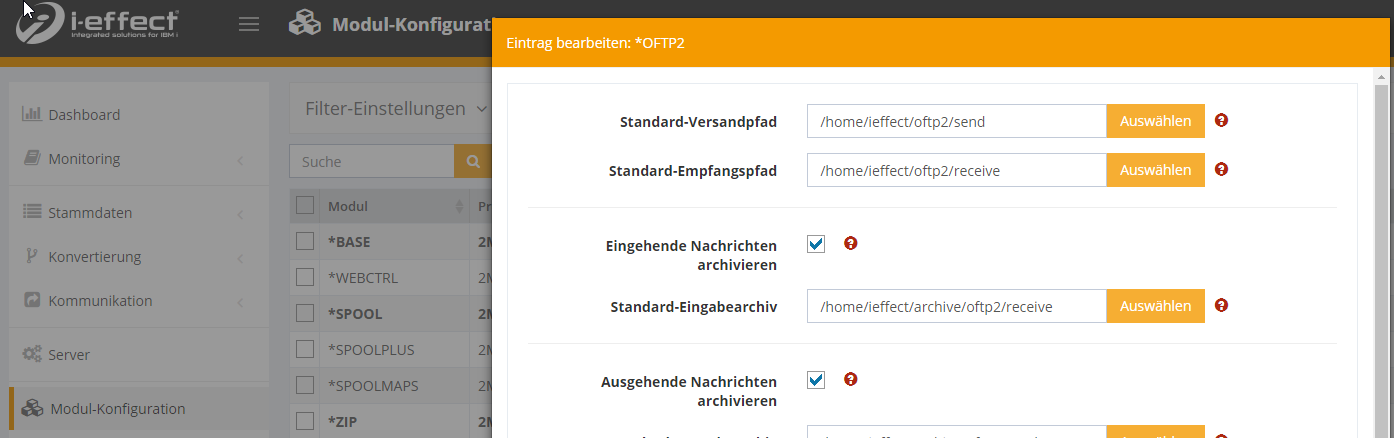Open help for Standard-Empfangspfad

point(1221,169)
